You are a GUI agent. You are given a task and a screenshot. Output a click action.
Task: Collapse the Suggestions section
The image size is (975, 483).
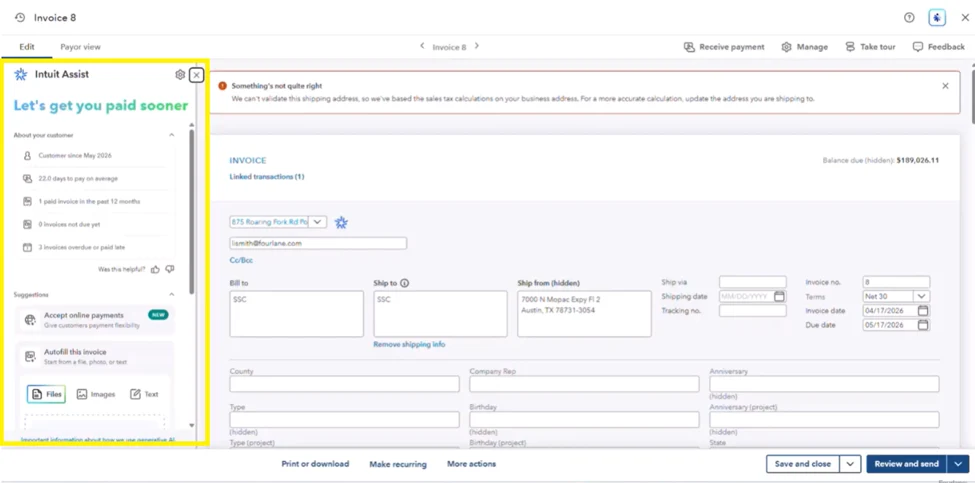[172, 295]
